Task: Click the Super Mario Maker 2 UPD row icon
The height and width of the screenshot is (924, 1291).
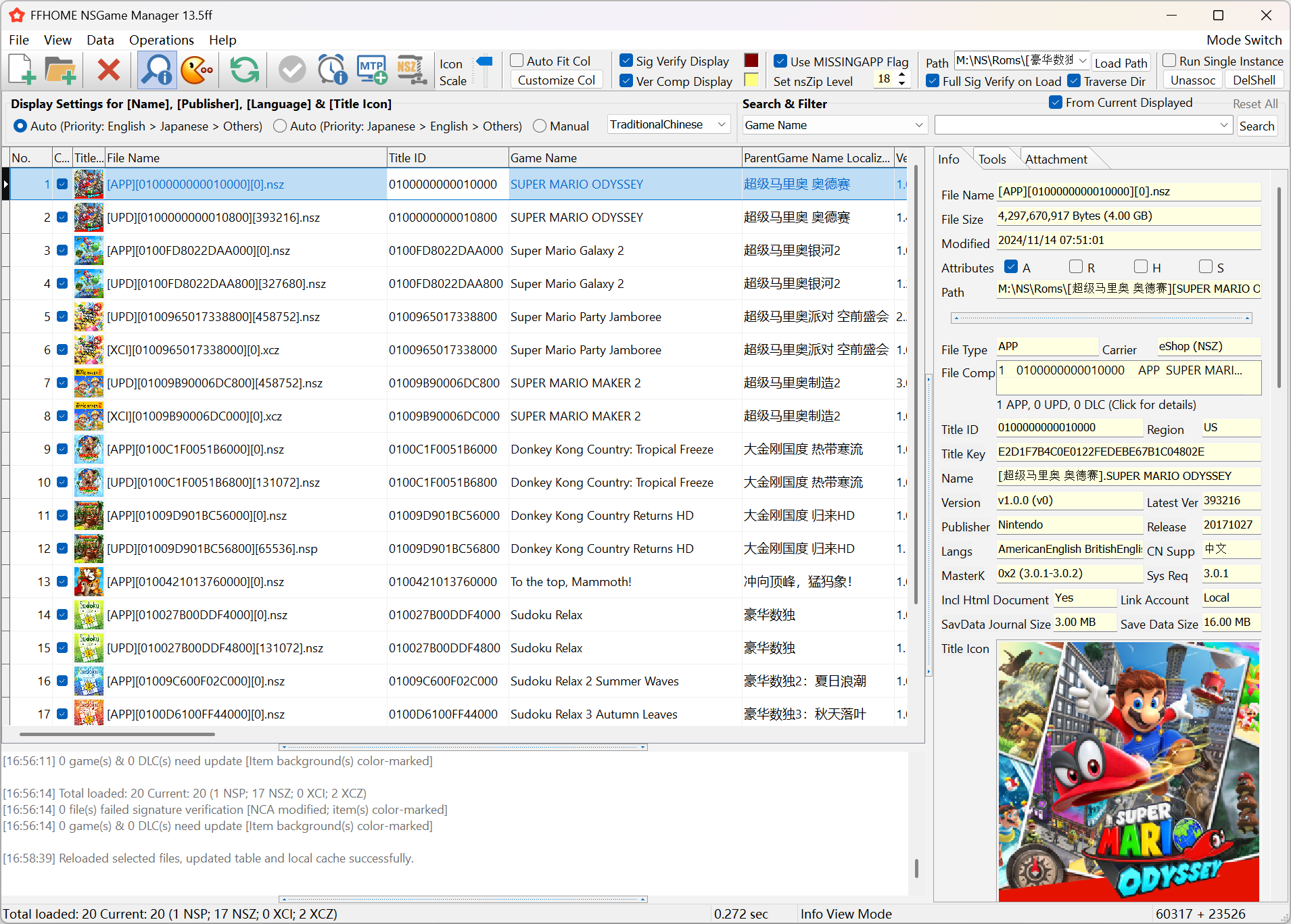Action: point(89,383)
